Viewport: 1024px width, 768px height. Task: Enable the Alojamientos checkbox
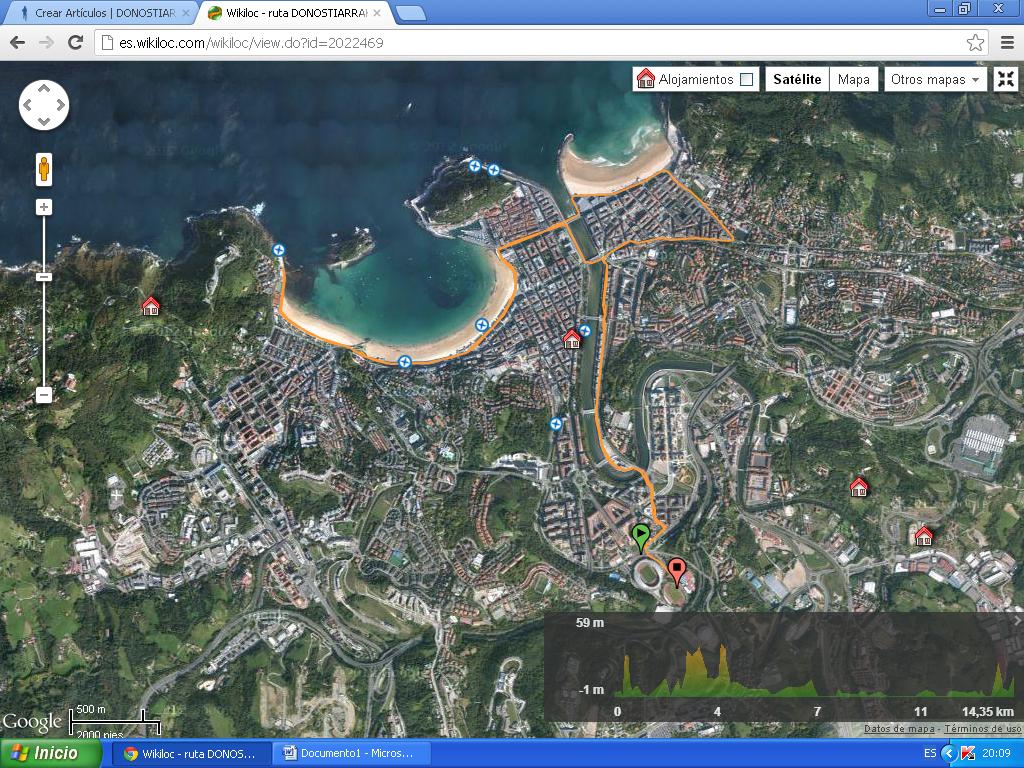pos(746,80)
